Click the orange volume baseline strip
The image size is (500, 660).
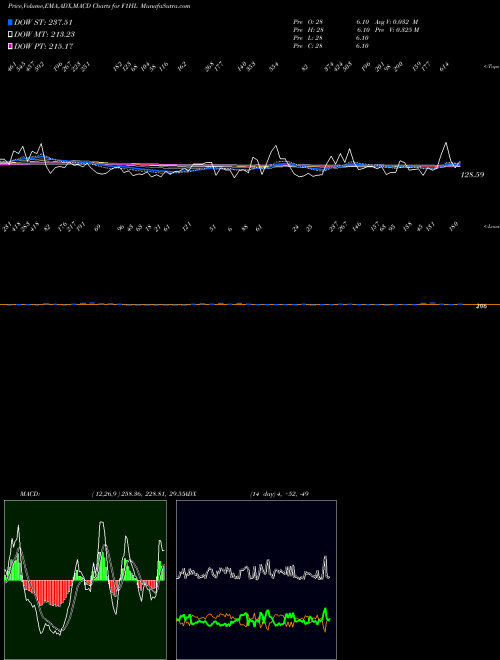(250, 304)
